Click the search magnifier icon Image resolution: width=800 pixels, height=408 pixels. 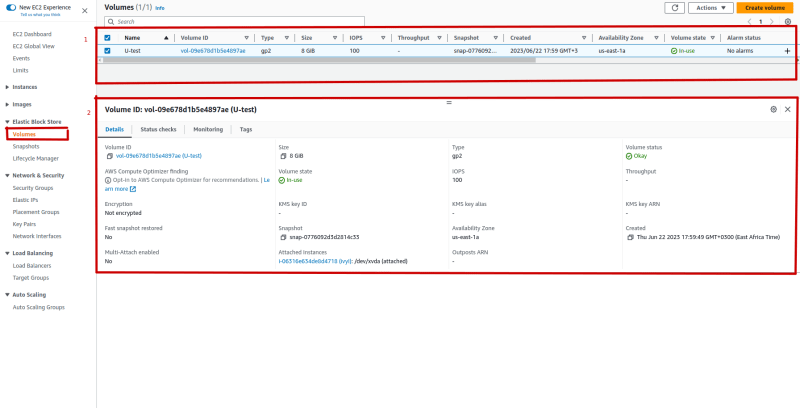111,22
